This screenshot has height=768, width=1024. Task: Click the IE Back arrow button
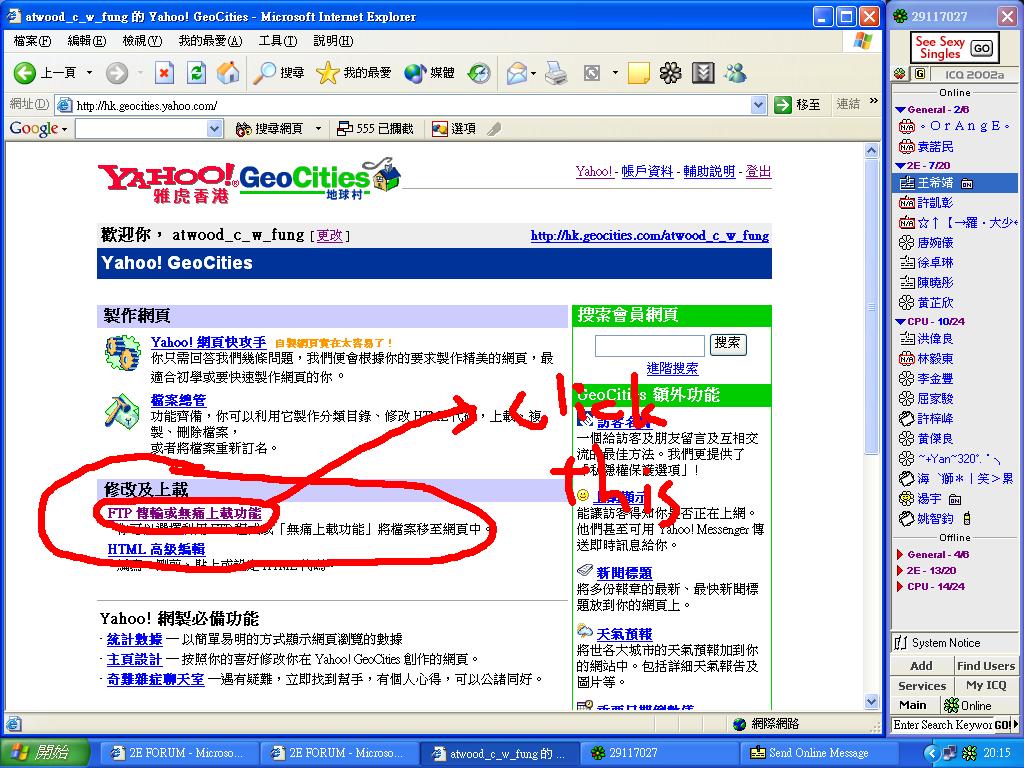25,72
